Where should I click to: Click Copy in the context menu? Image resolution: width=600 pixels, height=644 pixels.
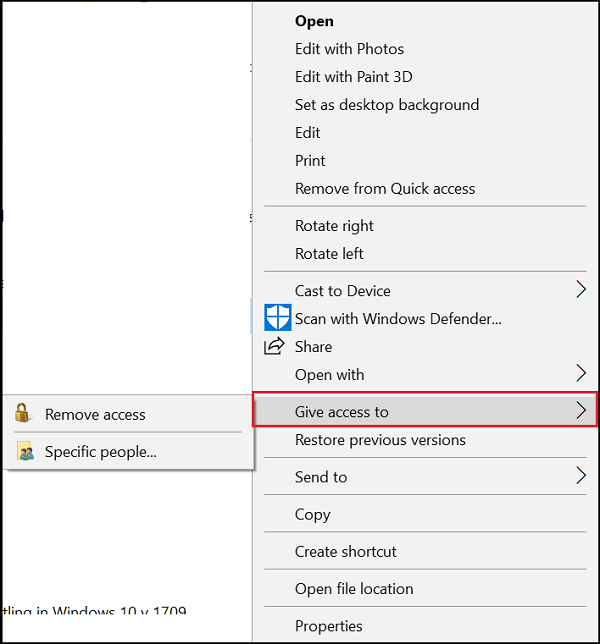[312, 514]
